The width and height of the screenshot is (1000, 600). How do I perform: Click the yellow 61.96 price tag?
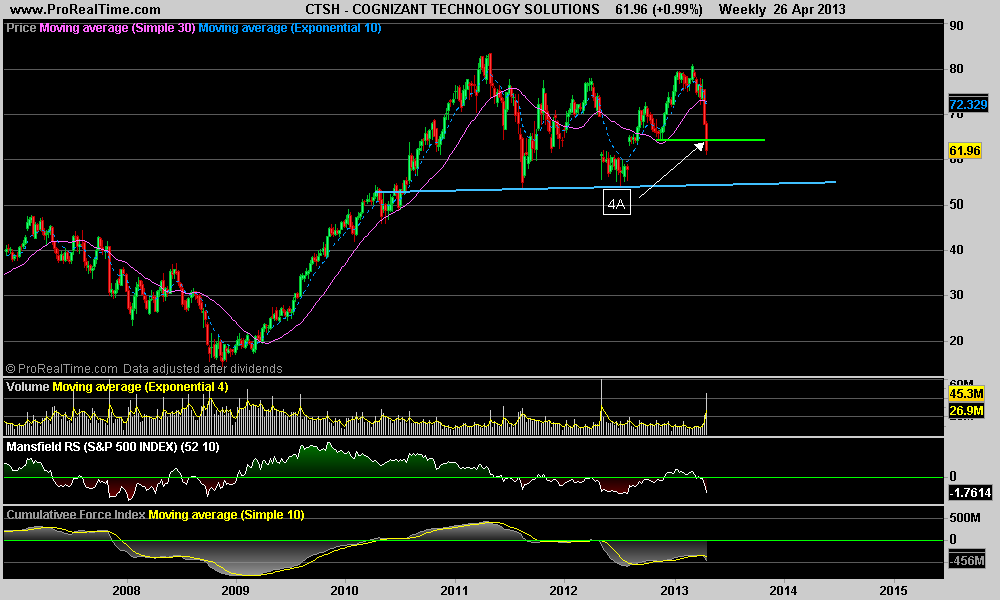click(x=965, y=151)
